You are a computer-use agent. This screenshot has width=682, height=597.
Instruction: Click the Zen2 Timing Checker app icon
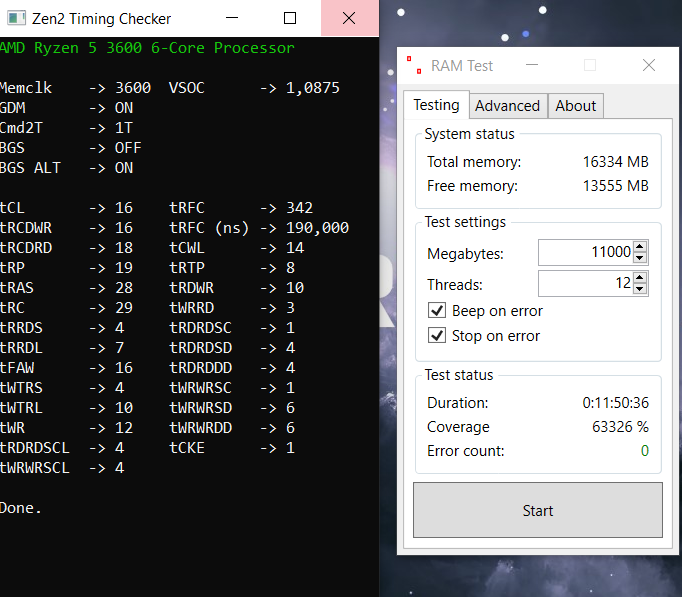(x=17, y=18)
